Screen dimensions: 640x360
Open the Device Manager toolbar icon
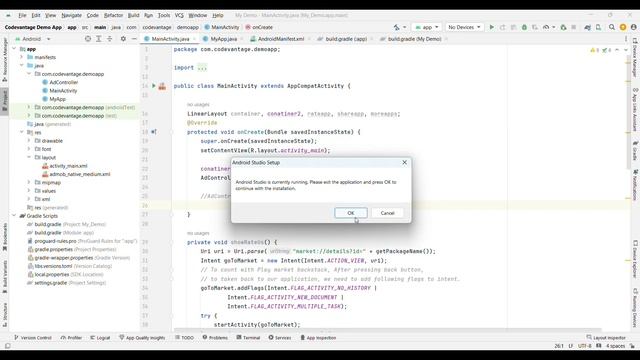tap(598, 27)
